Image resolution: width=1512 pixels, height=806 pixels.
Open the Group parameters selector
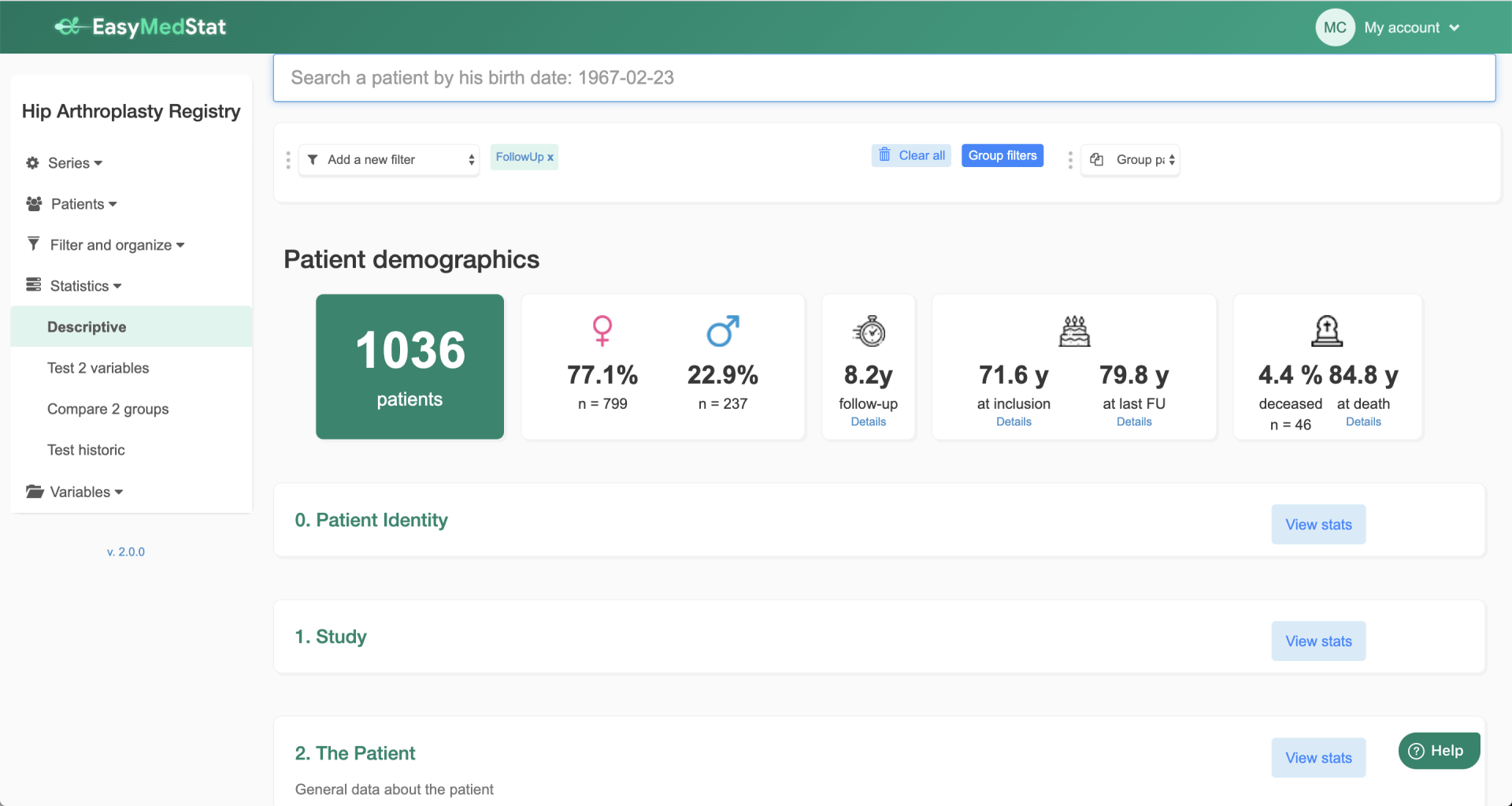1130,159
